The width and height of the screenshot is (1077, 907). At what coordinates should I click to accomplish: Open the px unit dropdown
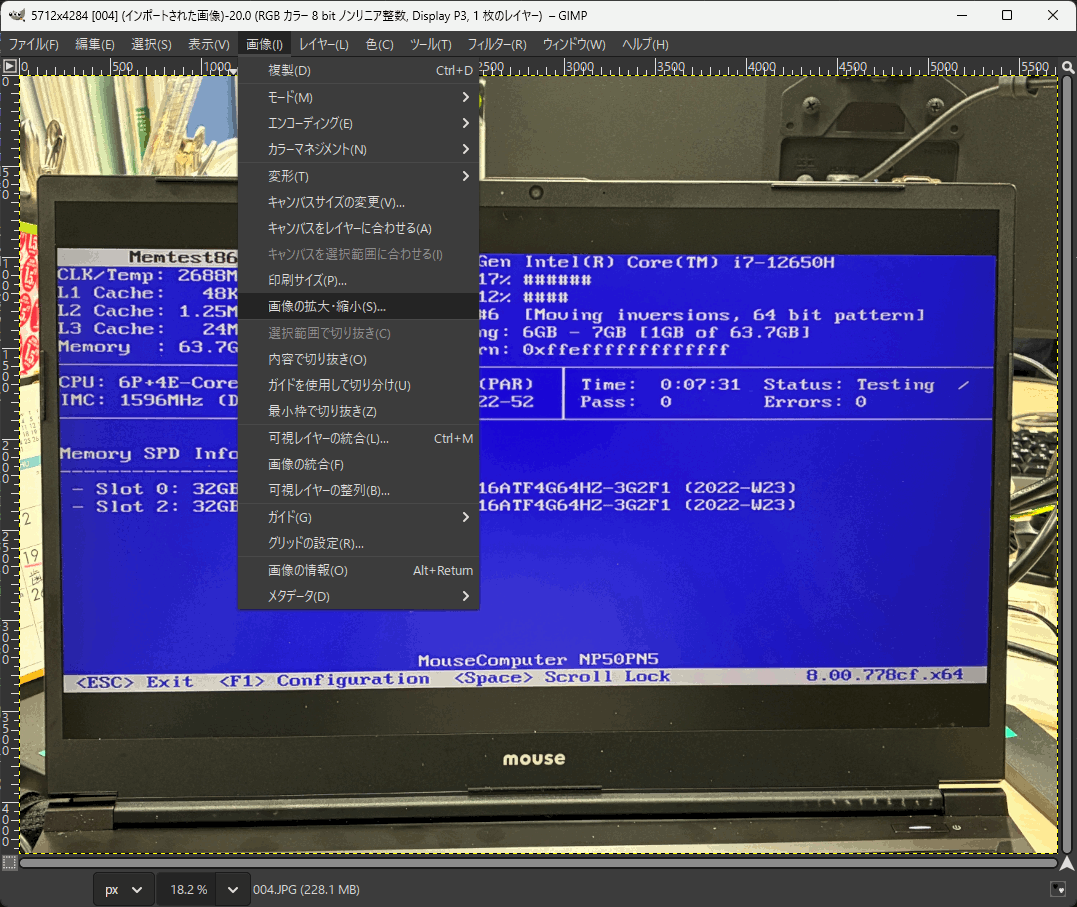pos(124,889)
